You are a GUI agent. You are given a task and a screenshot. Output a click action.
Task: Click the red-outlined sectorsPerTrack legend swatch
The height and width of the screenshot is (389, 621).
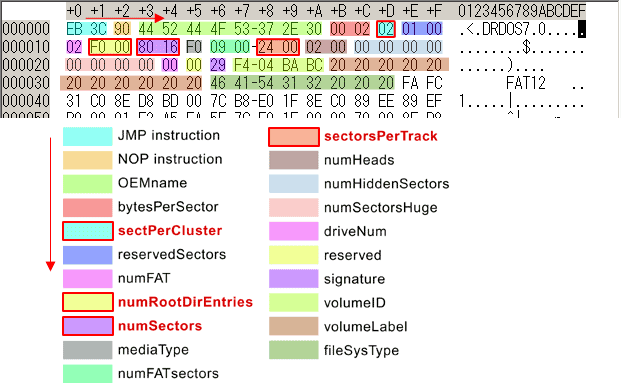pos(294,137)
